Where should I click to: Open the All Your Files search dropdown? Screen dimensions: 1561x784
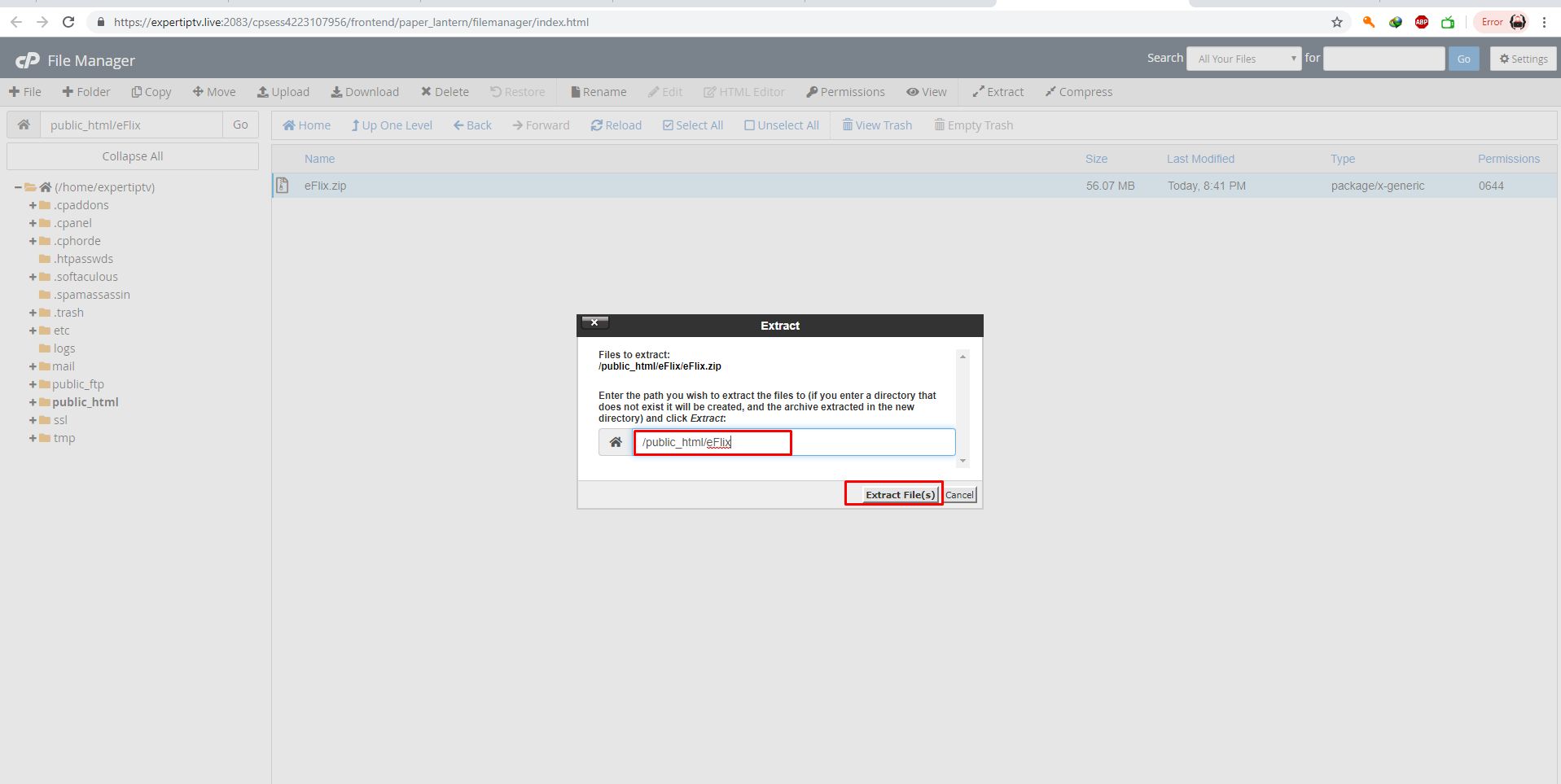pos(1244,59)
